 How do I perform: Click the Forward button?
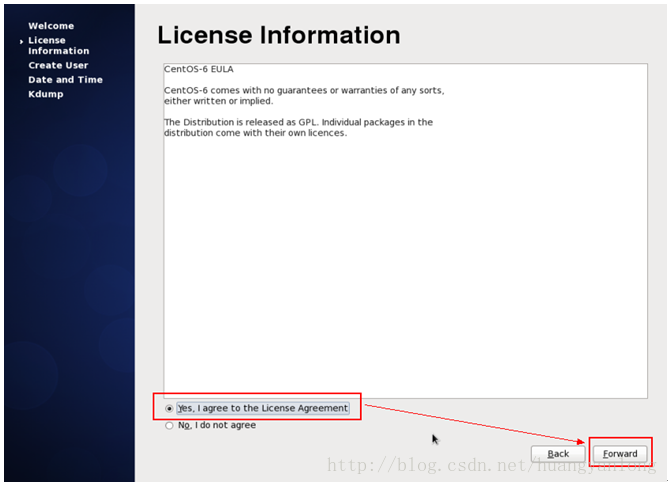620,454
